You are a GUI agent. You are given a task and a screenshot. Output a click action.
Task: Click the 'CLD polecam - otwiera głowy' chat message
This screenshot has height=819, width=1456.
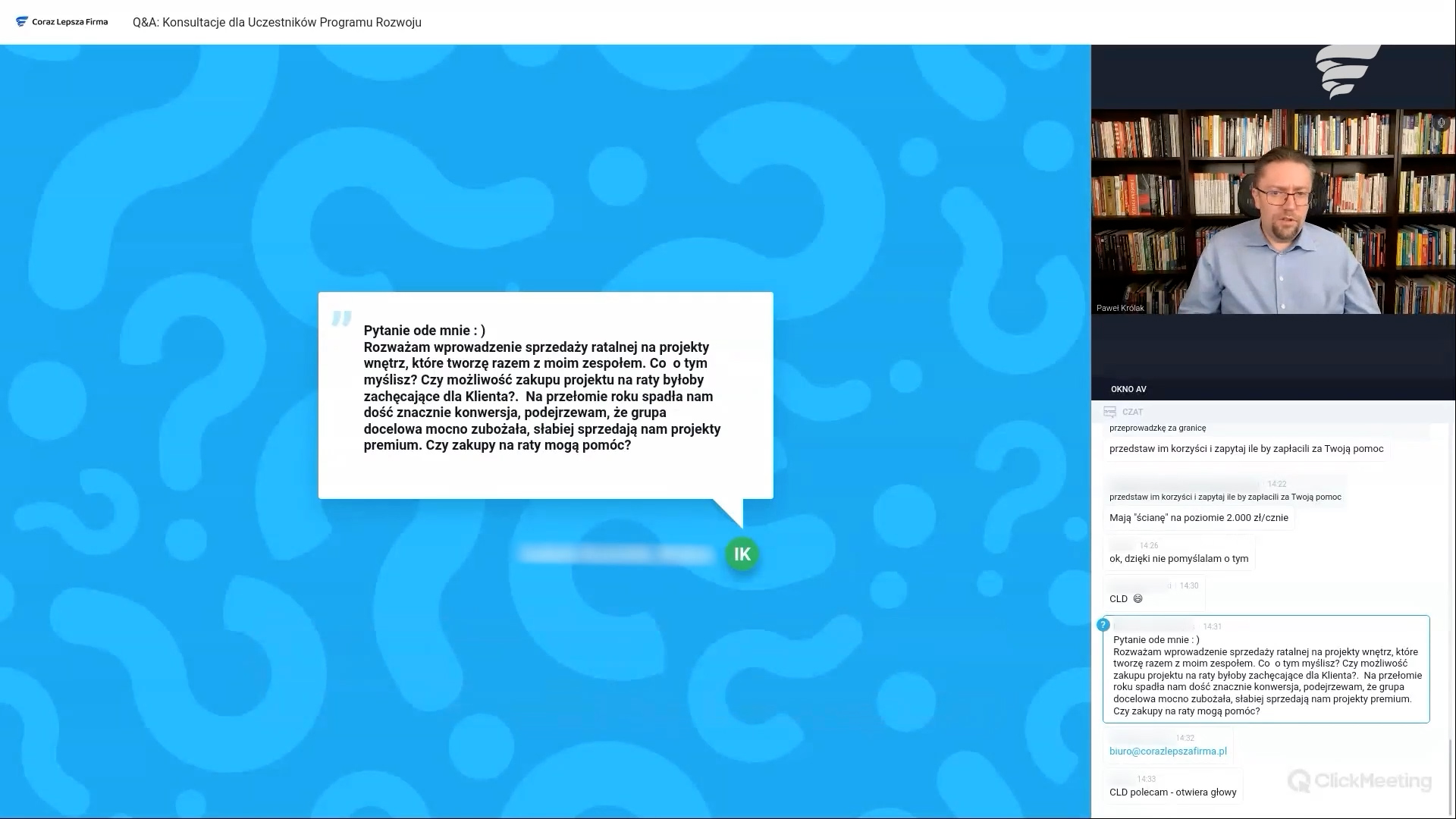pyautogui.click(x=1172, y=792)
